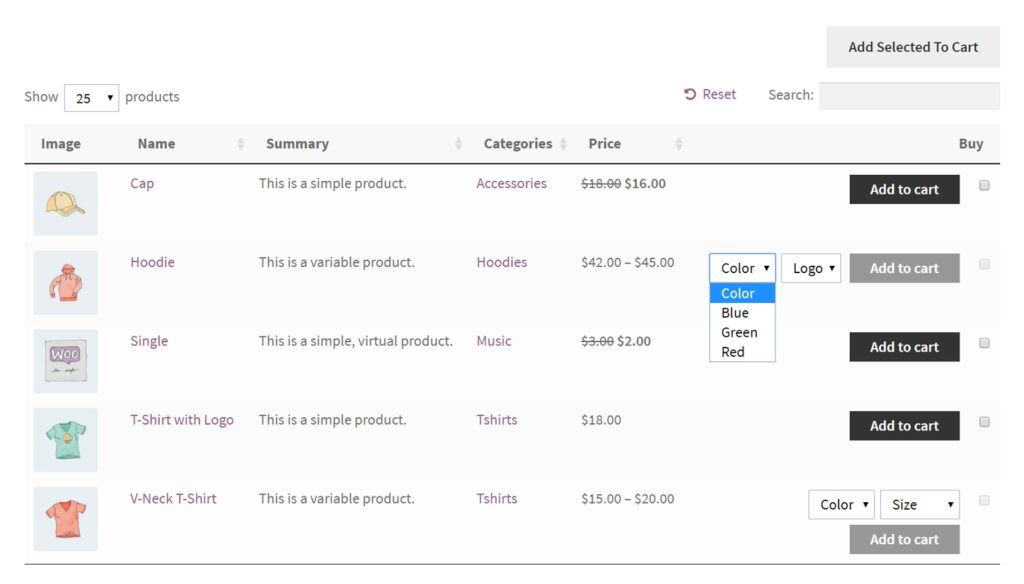
Task: Sort the table by Categories column
Action: click(518, 144)
